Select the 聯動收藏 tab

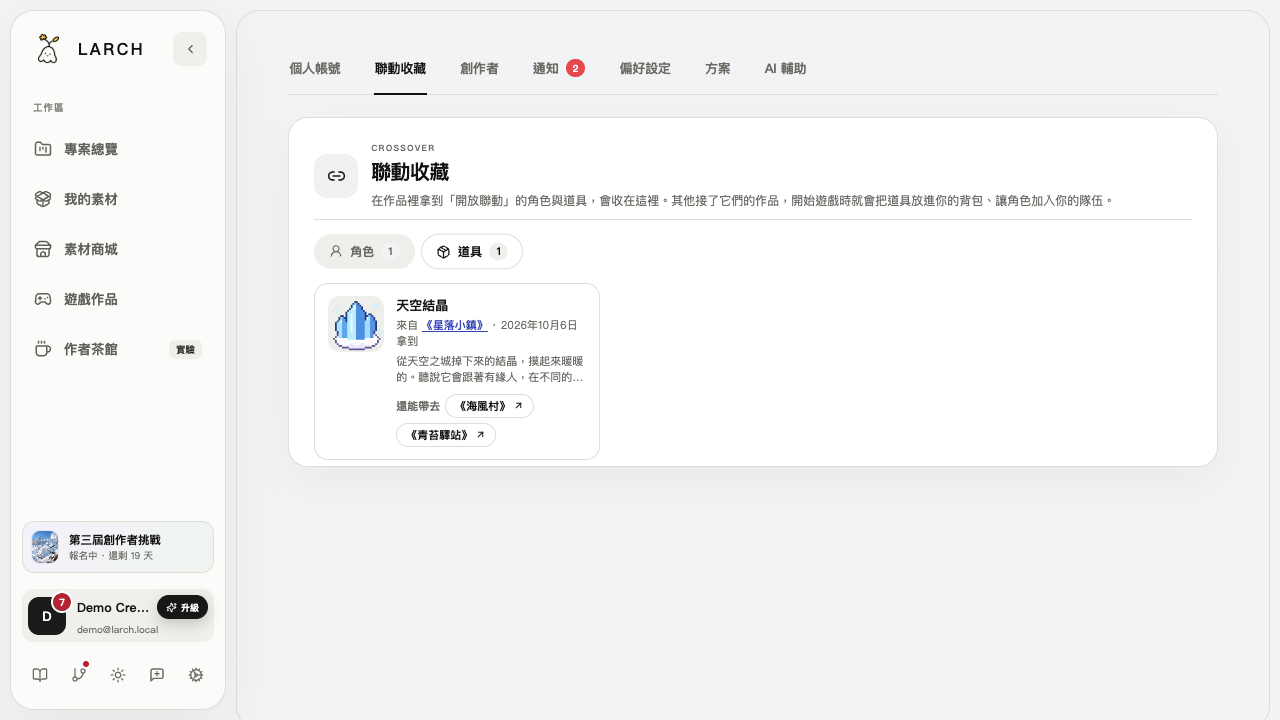tap(400, 69)
